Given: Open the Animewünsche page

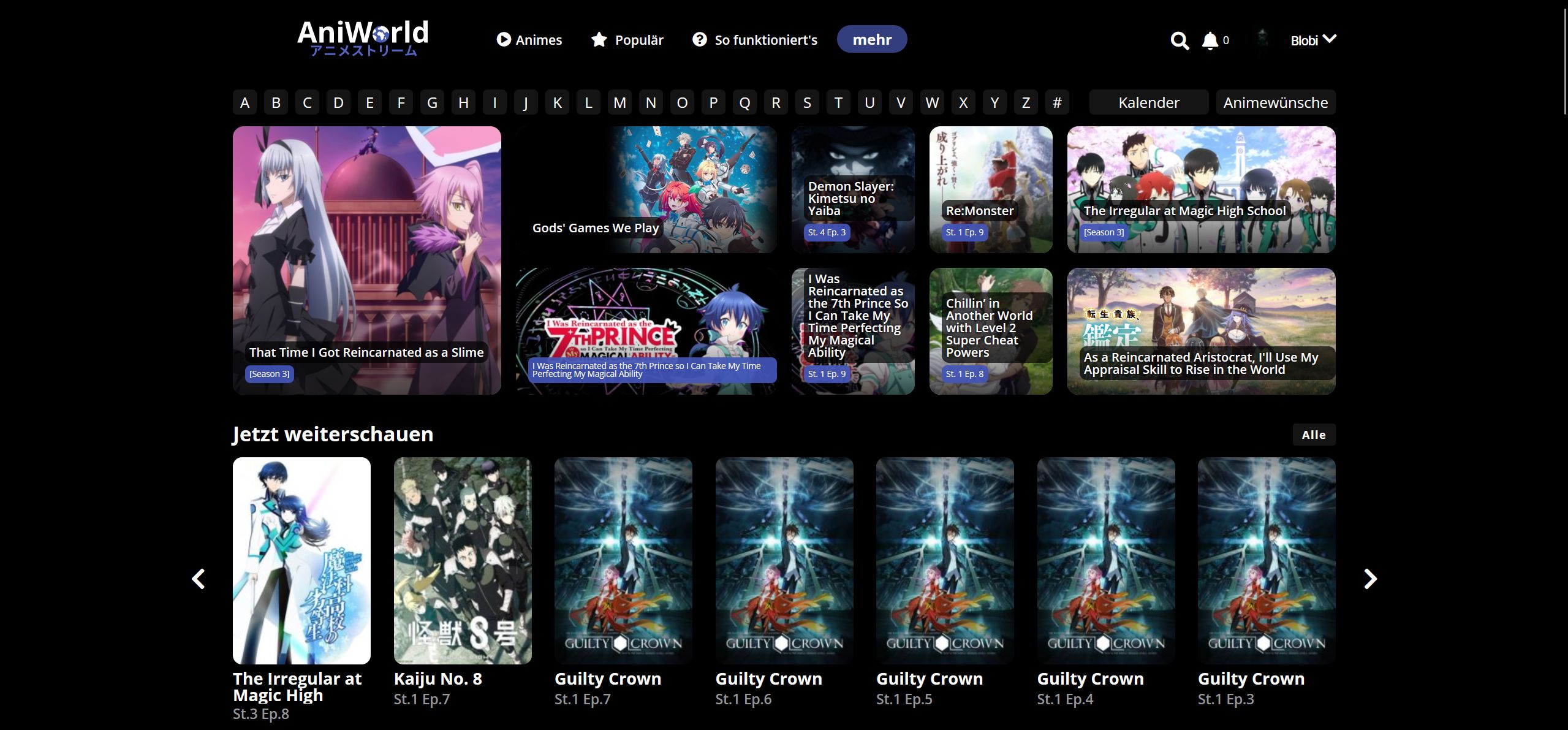Looking at the screenshot, I should [1276, 102].
